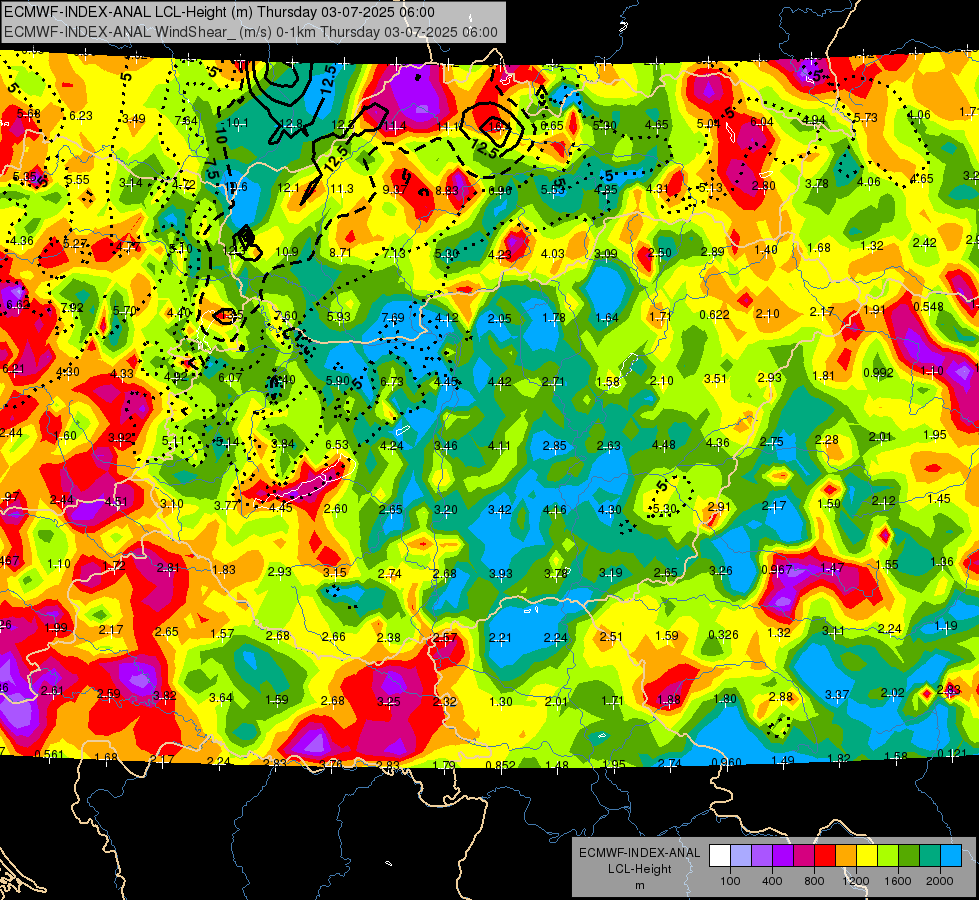Click the wind shear value 4.48

pos(664,444)
